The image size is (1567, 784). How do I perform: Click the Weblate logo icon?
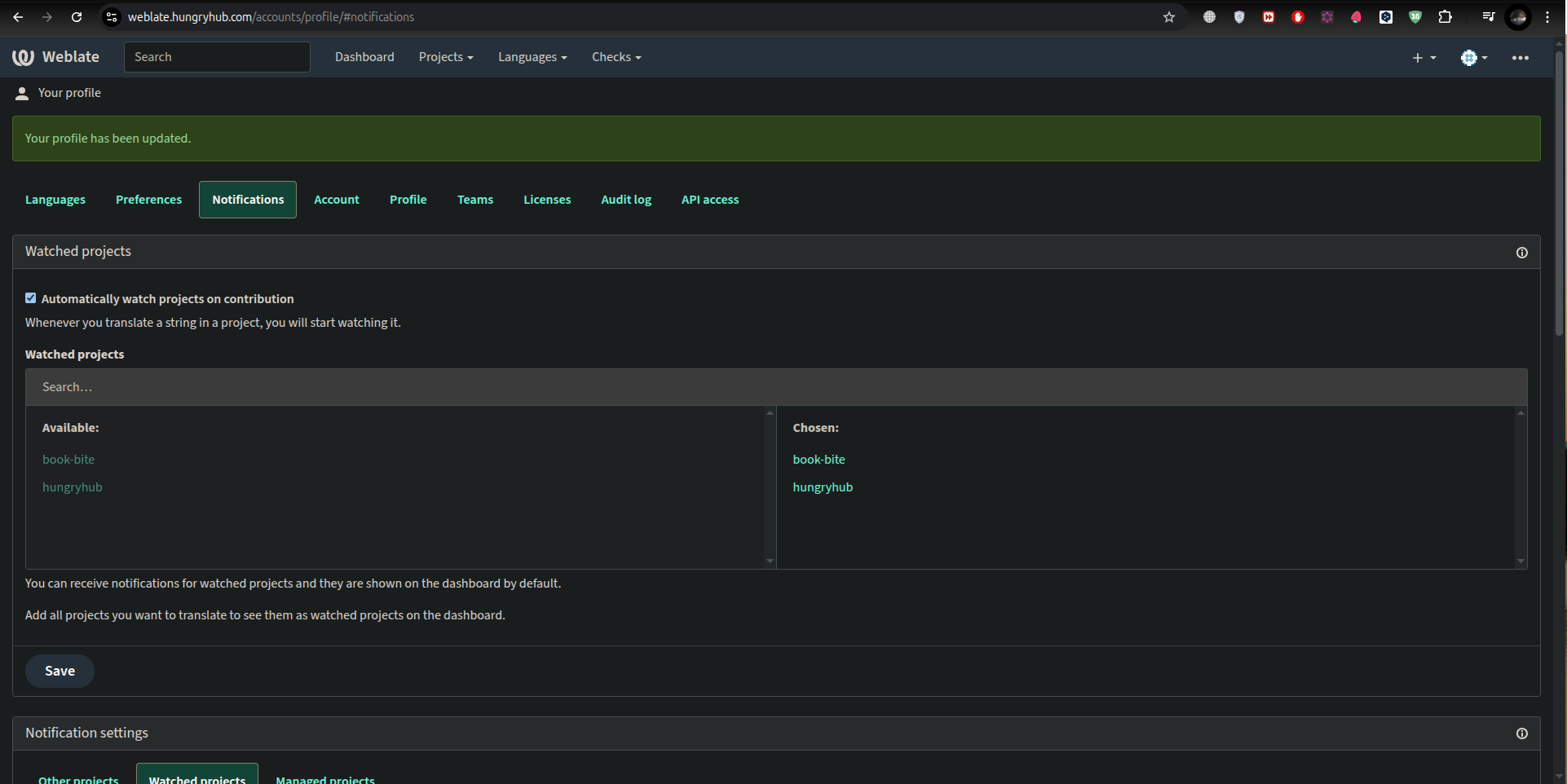click(23, 57)
